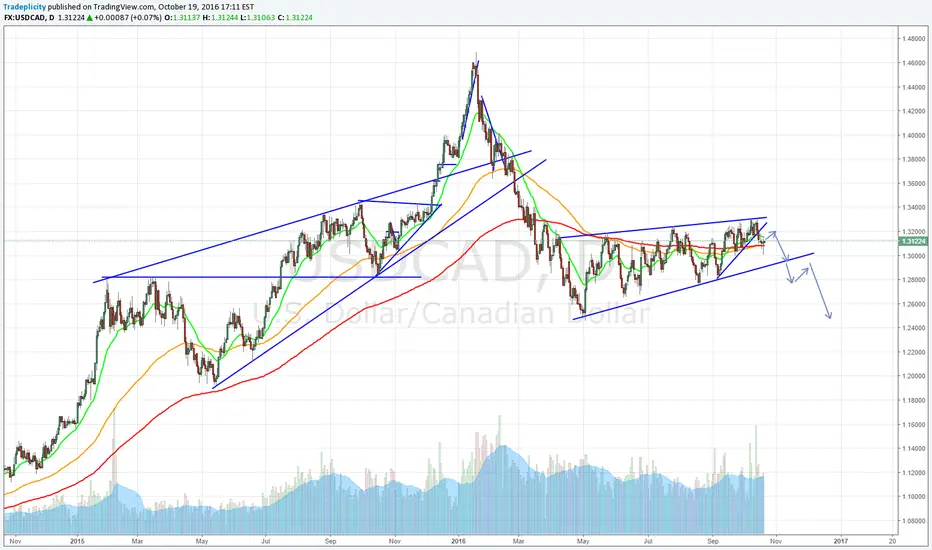Viewport: 932px width, 550px height.
Task: Select the +0.00087 (+0.07%) change value
Action: (x=128, y=17)
